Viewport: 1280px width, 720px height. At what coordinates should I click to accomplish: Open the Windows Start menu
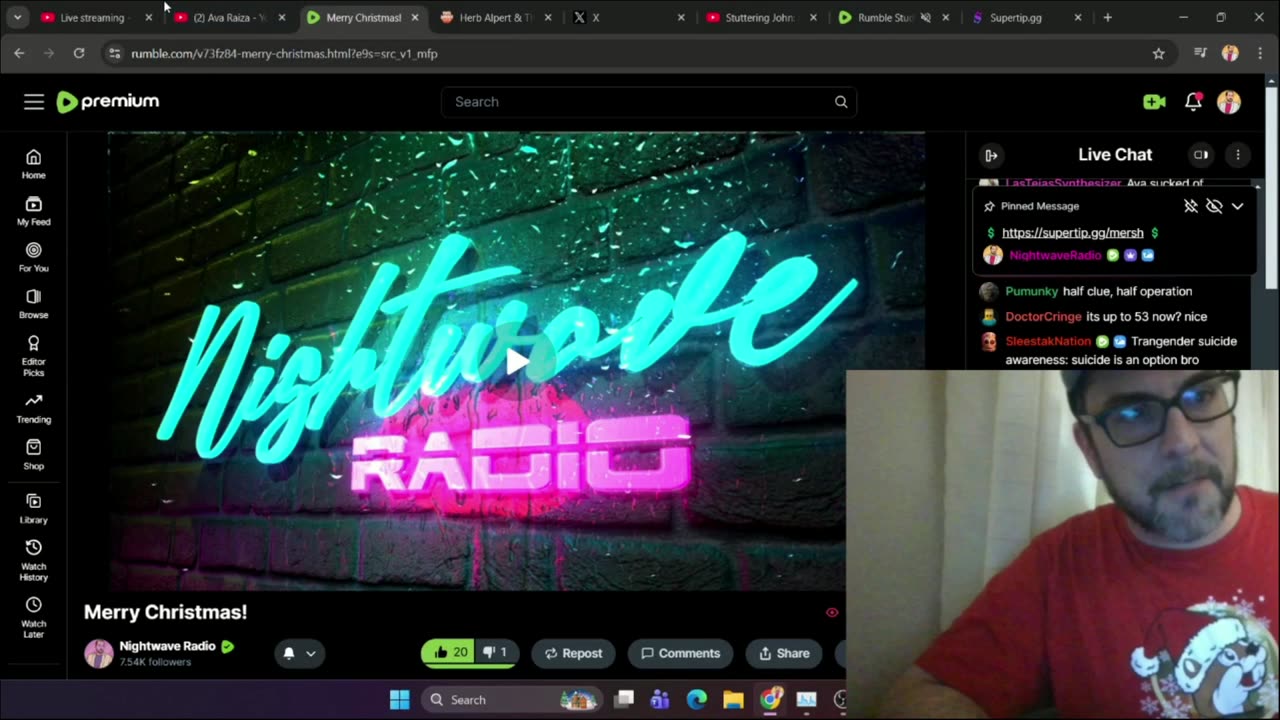point(399,700)
